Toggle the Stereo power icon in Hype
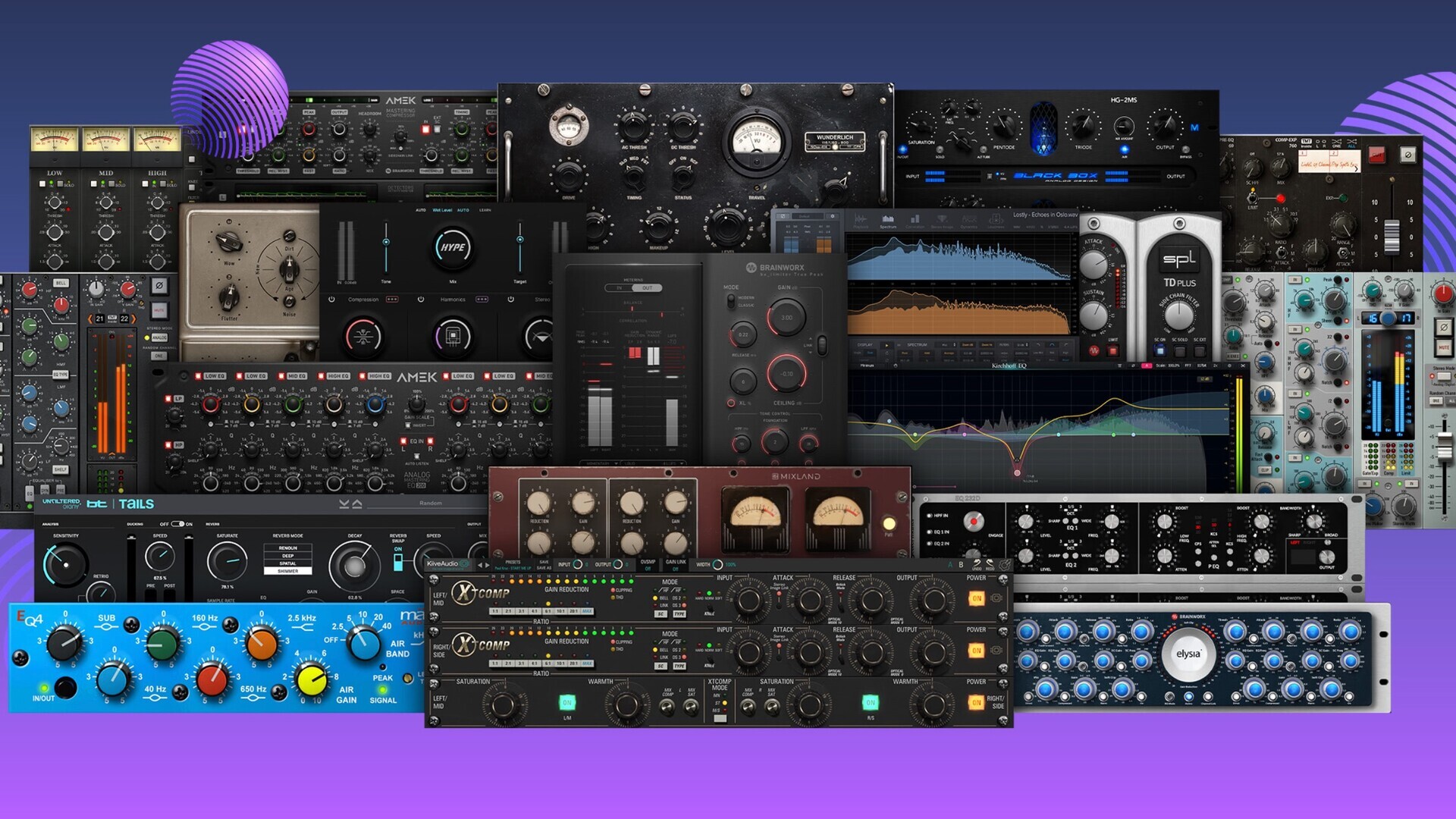The height and width of the screenshot is (819, 1456). coord(510,300)
